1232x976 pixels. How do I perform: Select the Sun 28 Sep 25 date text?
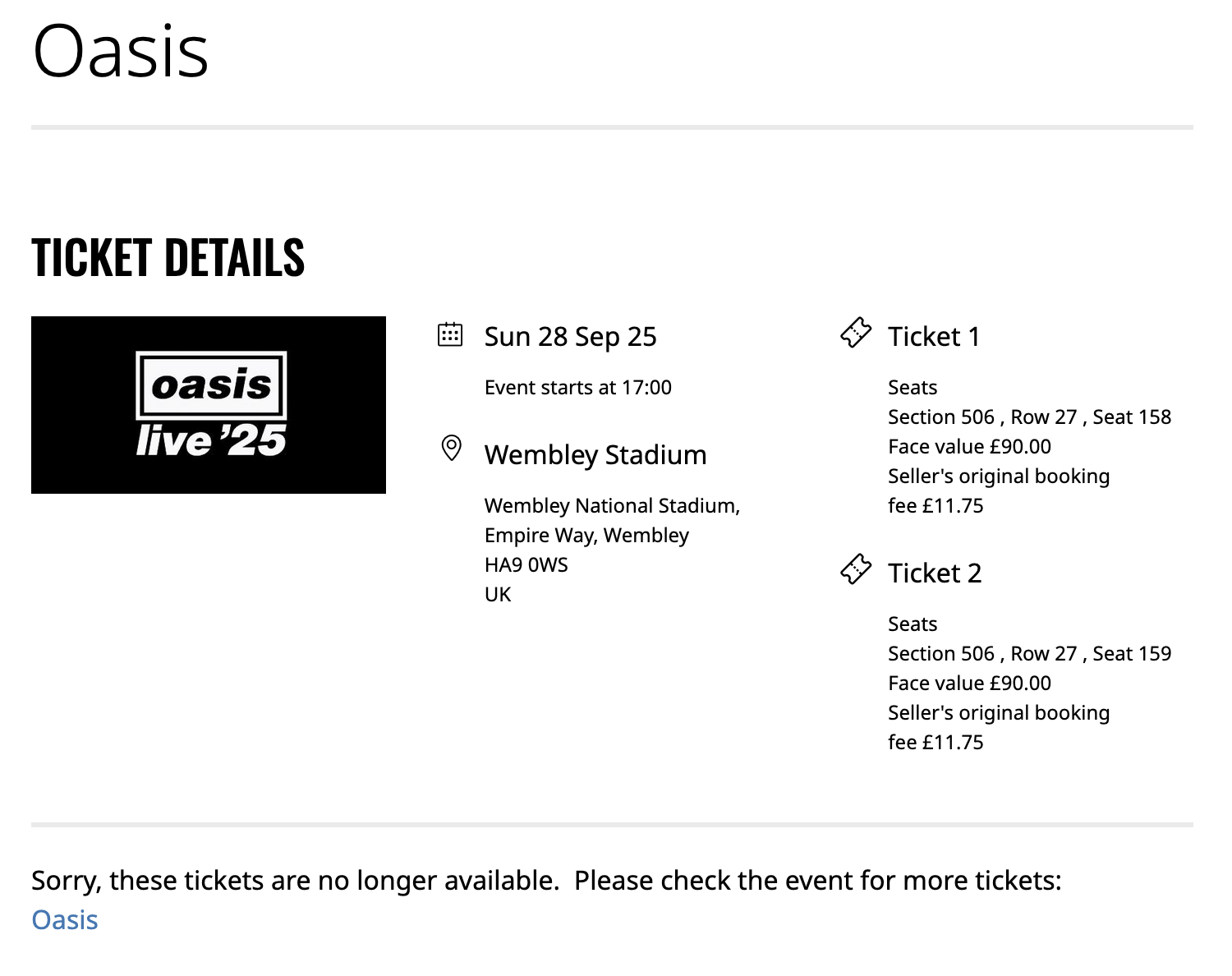pyautogui.click(x=570, y=337)
